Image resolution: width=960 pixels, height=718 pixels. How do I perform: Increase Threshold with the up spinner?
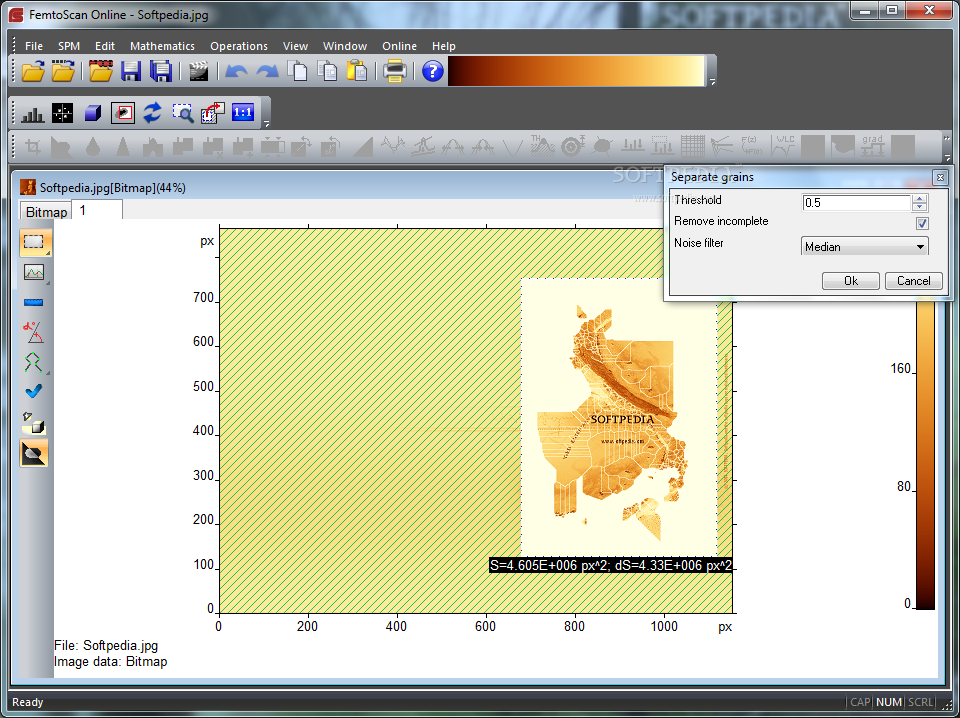(x=920, y=198)
